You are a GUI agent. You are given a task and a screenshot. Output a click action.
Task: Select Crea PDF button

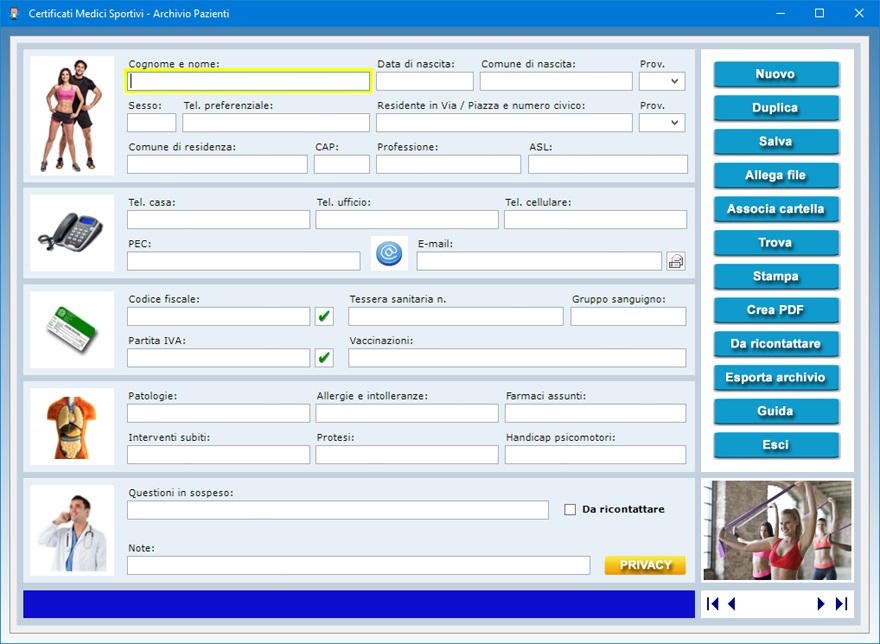[775, 310]
